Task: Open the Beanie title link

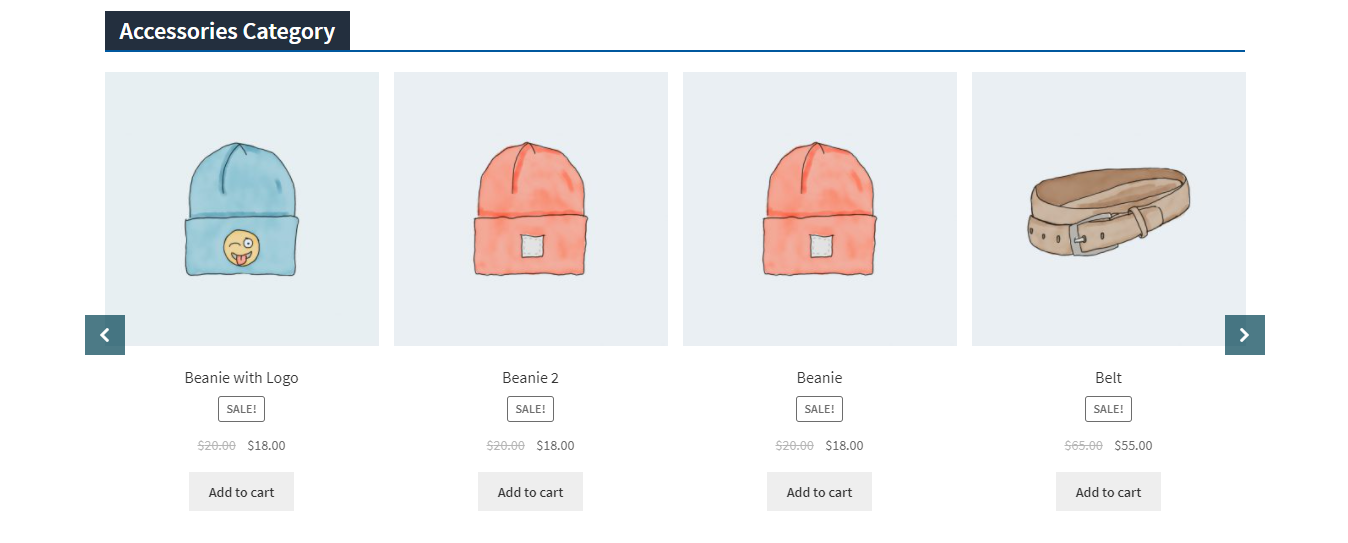Action: tap(820, 378)
